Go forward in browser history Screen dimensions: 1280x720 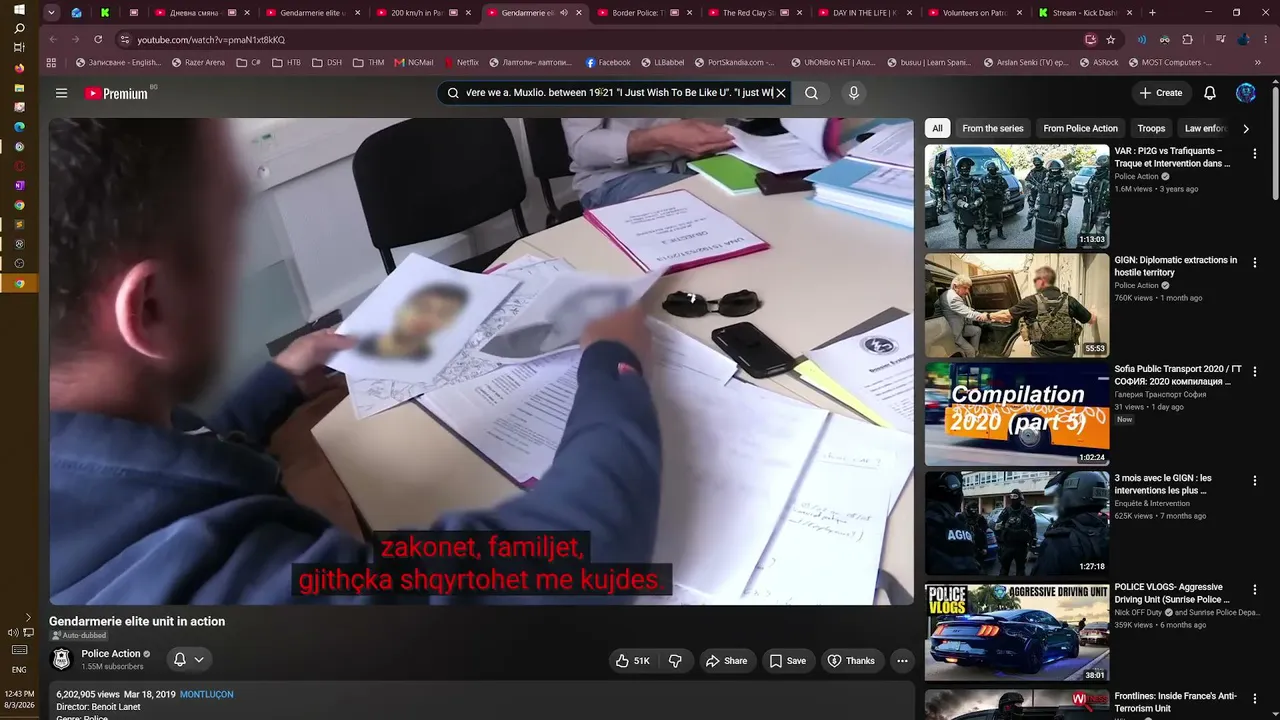75,40
